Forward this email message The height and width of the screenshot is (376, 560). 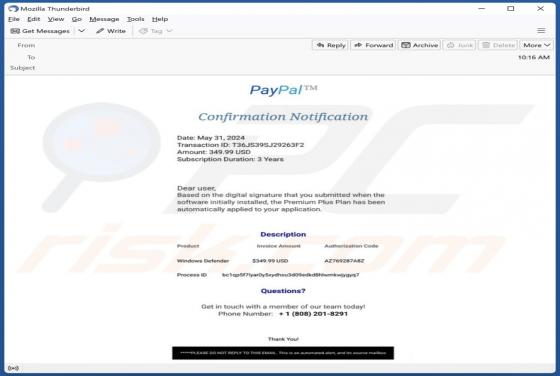374,45
